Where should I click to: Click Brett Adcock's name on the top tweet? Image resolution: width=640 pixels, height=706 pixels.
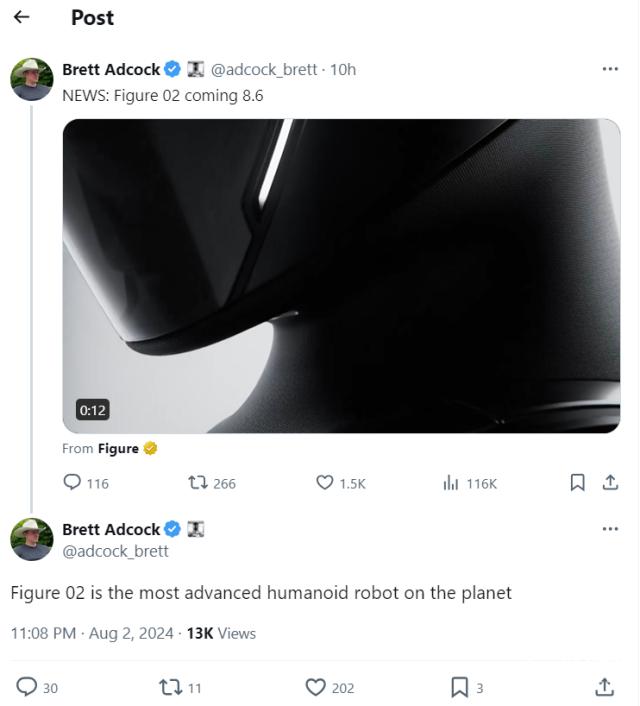(111, 69)
